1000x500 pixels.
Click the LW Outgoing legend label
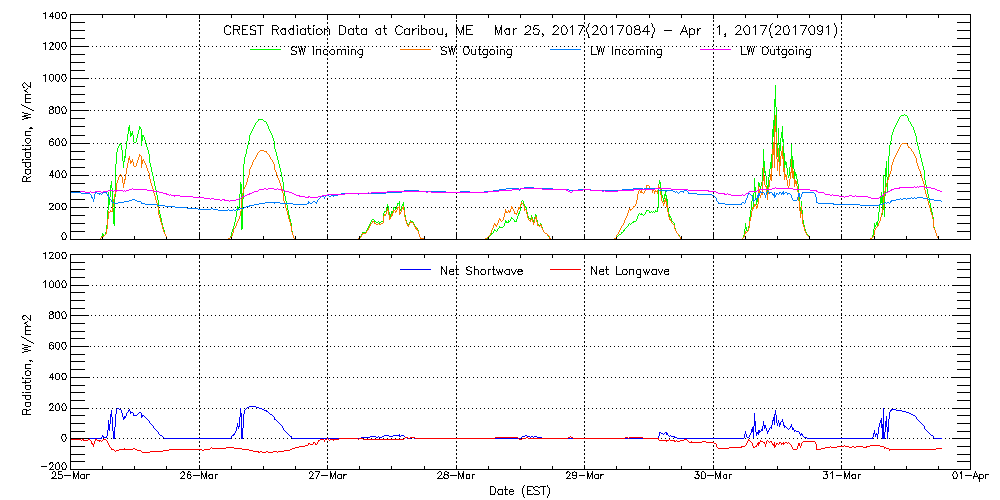coord(775,51)
